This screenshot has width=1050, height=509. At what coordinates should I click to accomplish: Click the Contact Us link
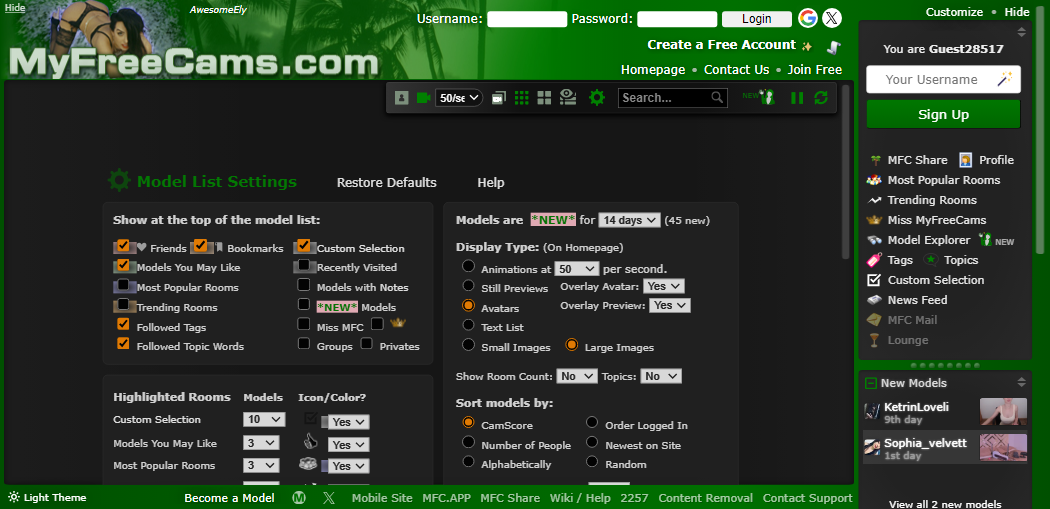click(x=736, y=70)
